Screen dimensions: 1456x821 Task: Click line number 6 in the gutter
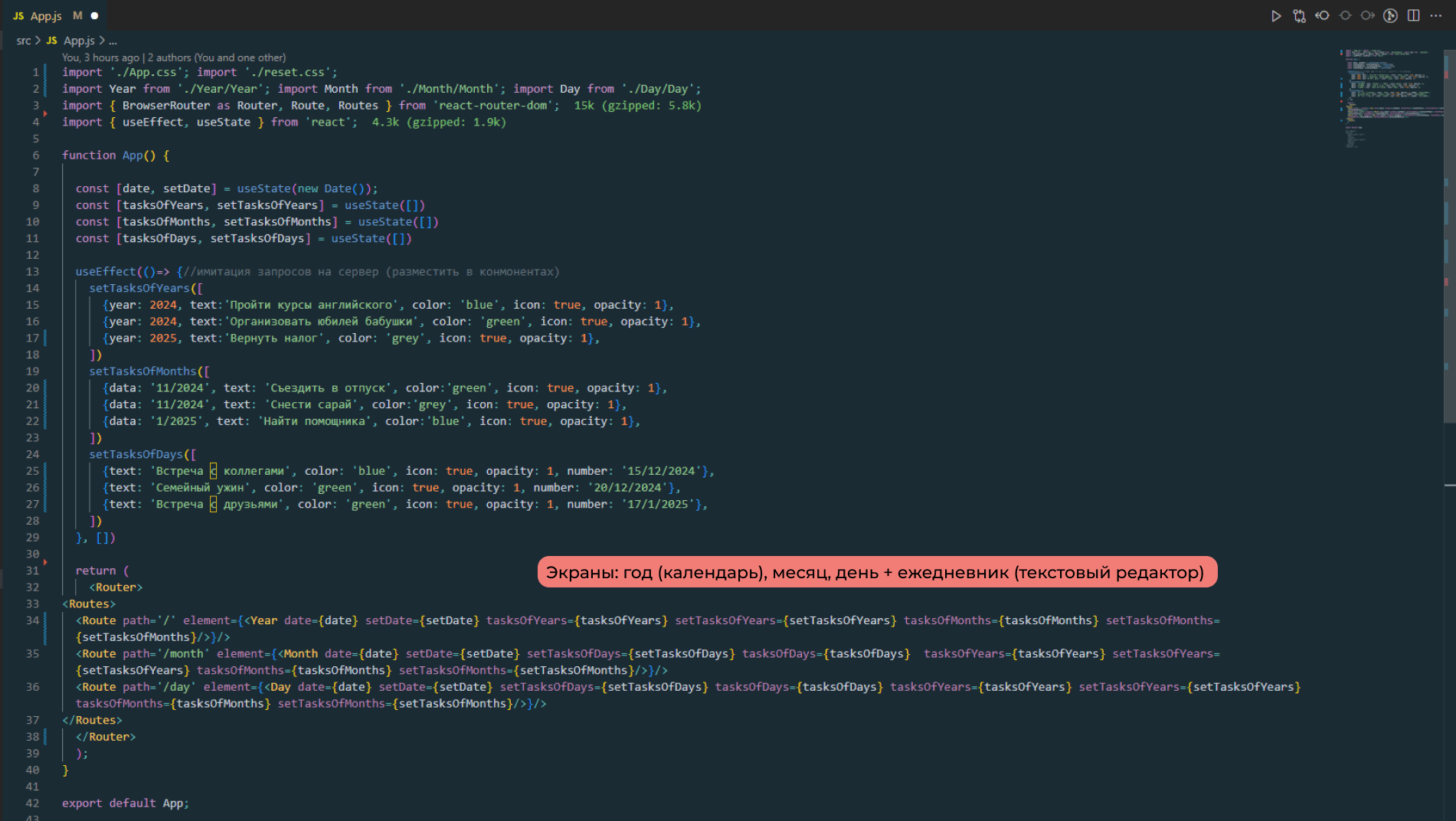(x=35, y=155)
